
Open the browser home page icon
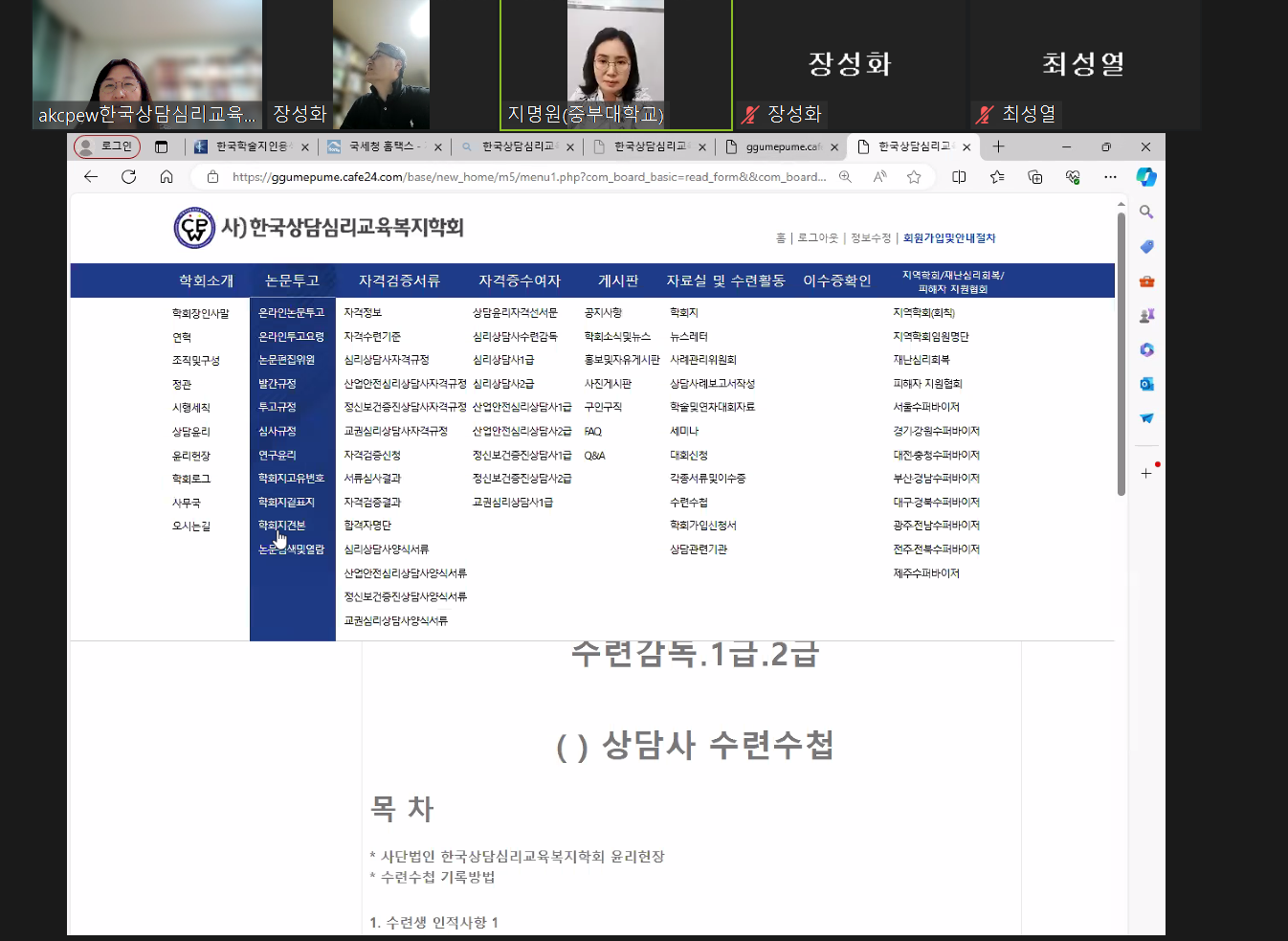click(167, 176)
